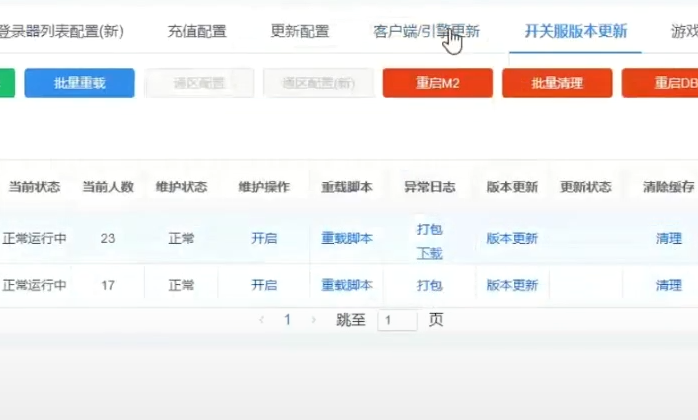The width and height of the screenshot is (698, 420).
Task: Click the next page arrow in pagination
Action: [313, 320]
